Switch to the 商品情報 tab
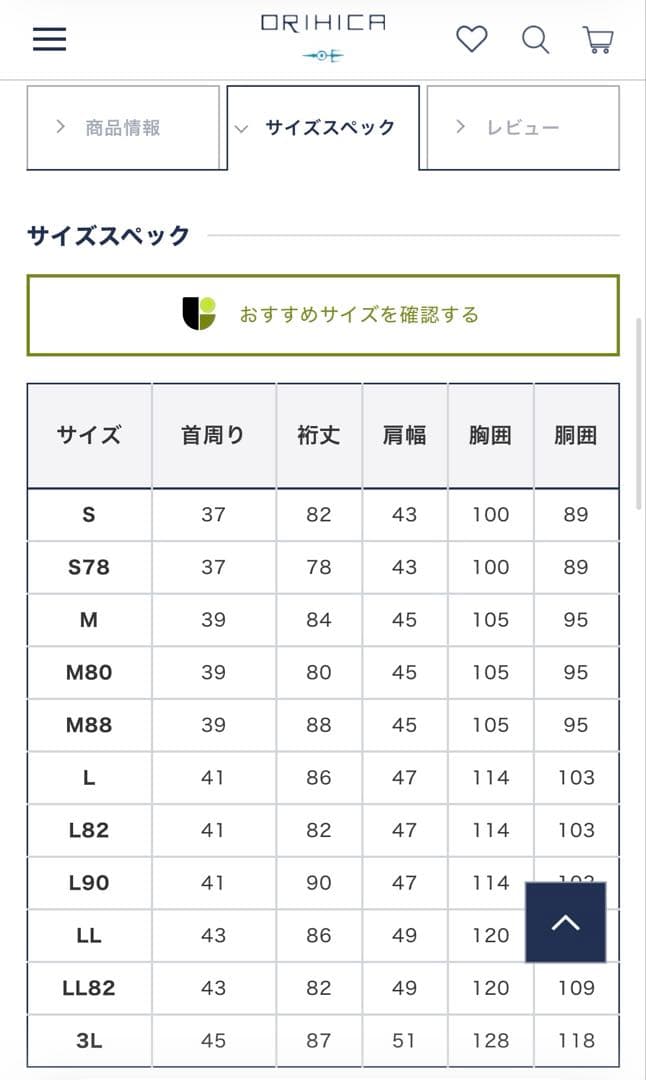The height and width of the screenshot is (1080, 646). pyautogui.click(x=123, y=127)
